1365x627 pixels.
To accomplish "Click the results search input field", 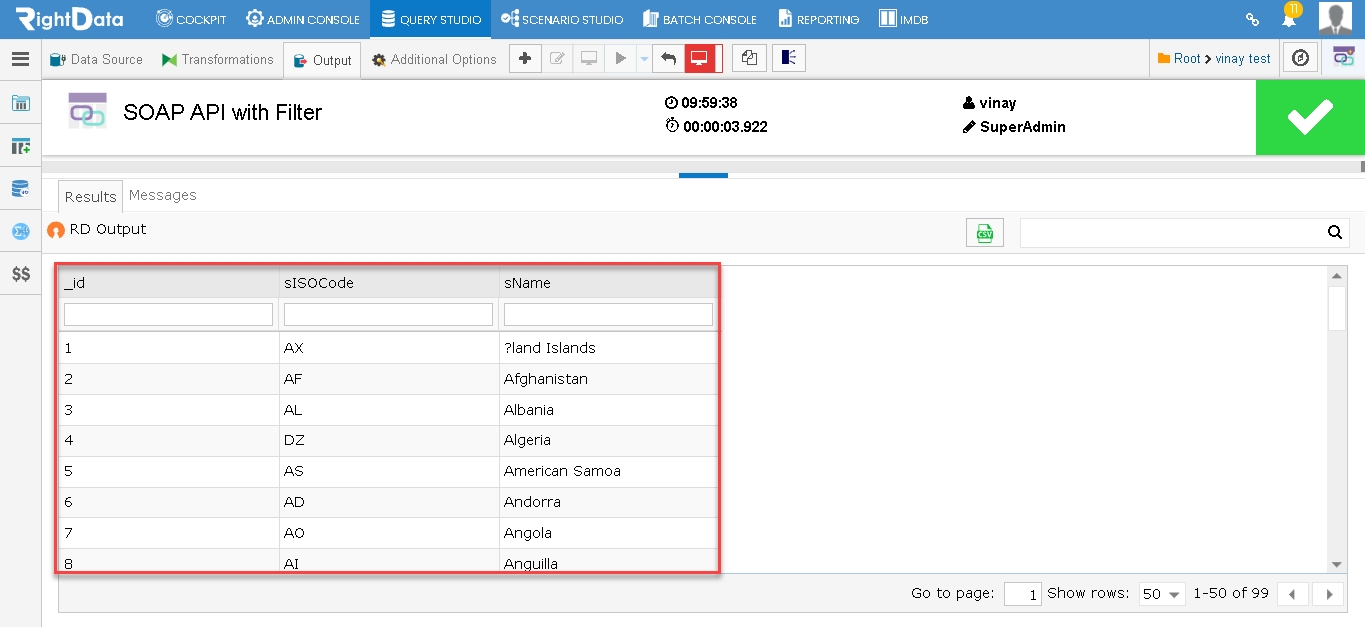I will click(x=1172, y=232).
